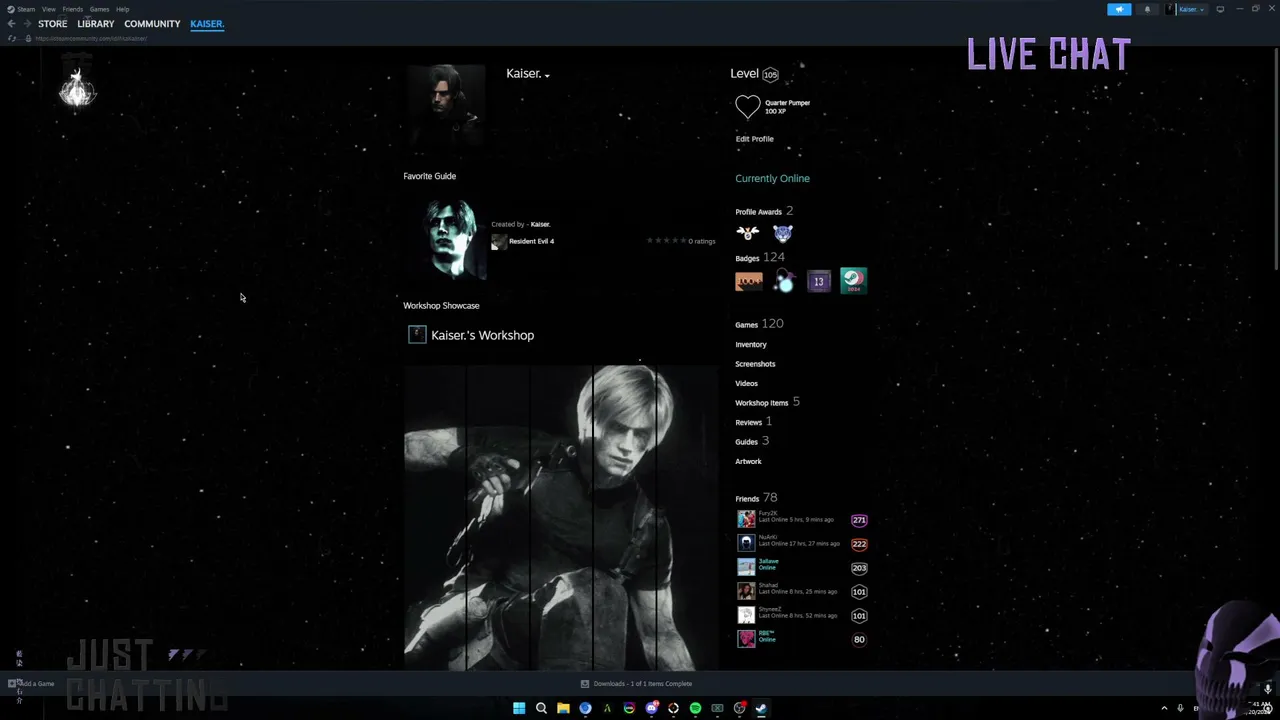
Task: Open the level 203 friend's avatar
Action: pyautogui.click(x=746, y=568)
